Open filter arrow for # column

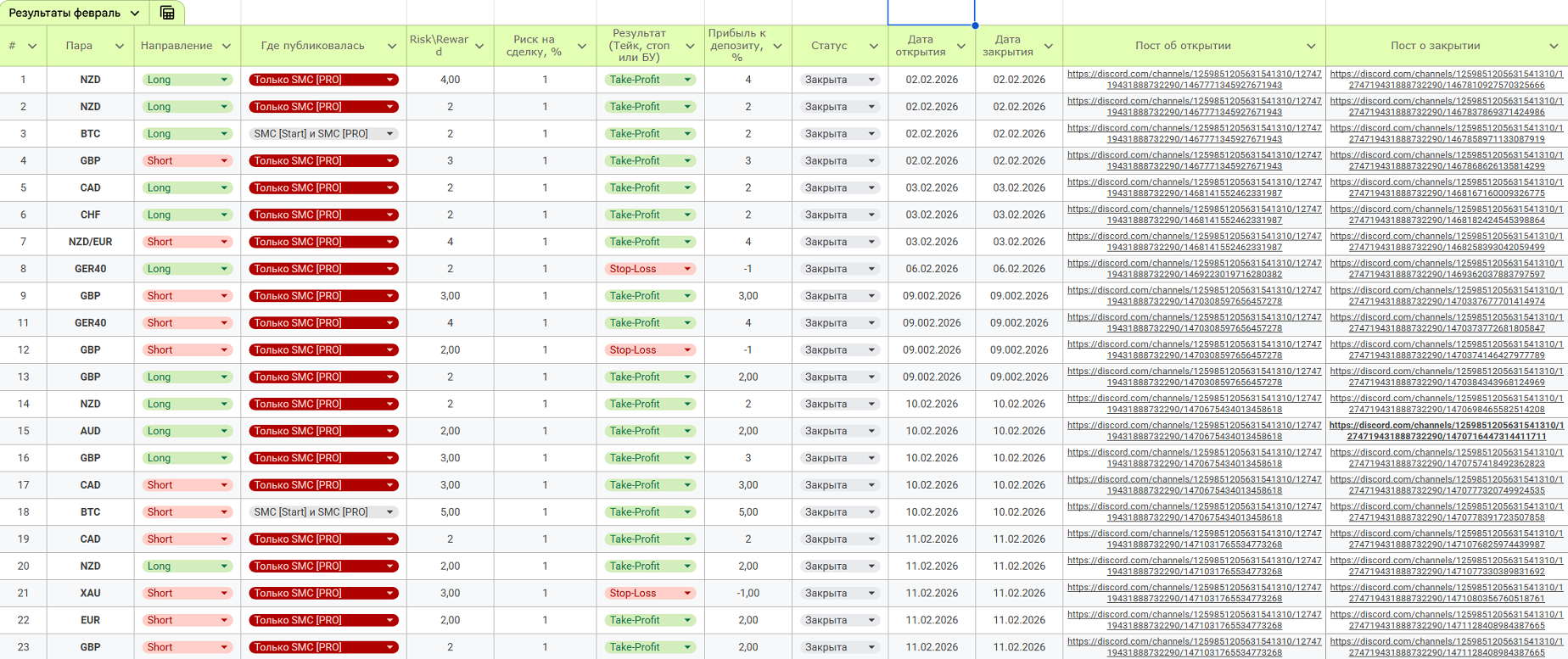(32, 46)
